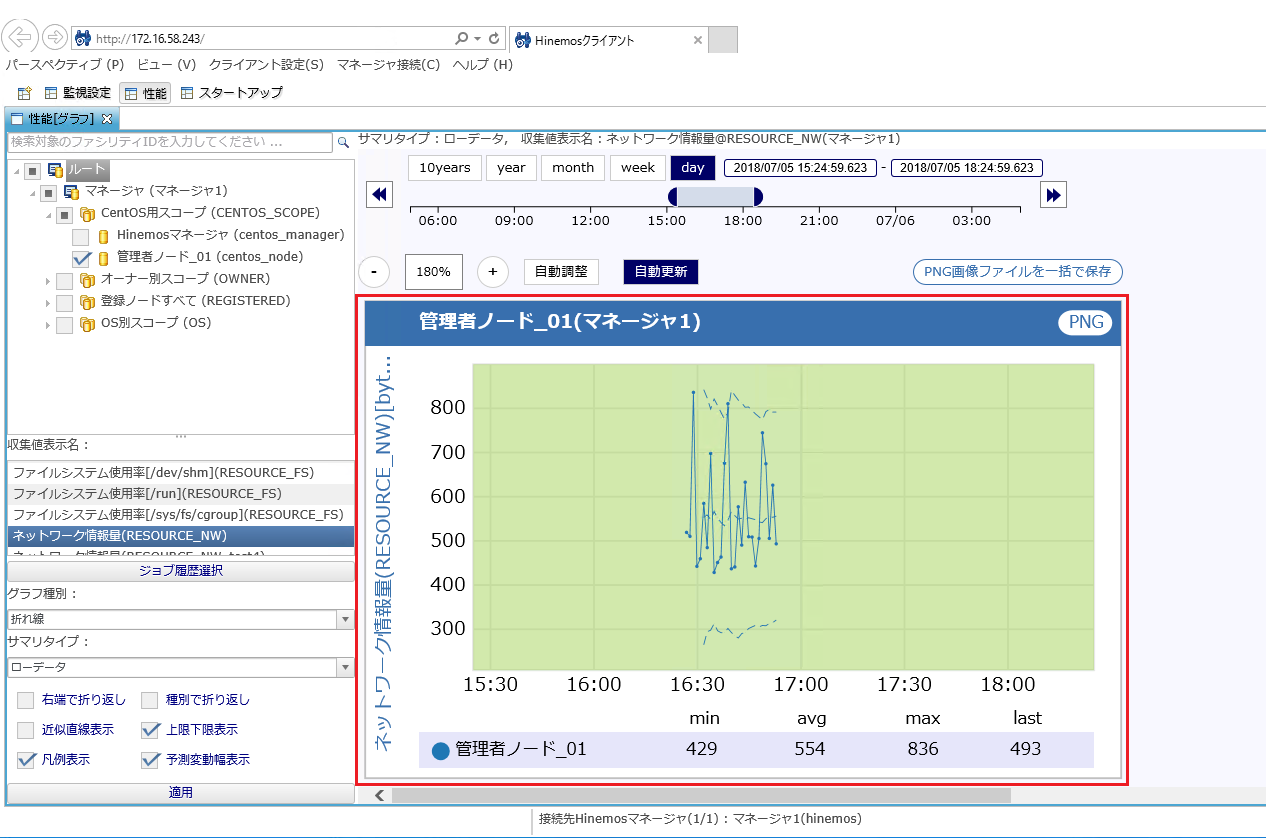Click the PNG button on the graph header

coord(1086,322)
